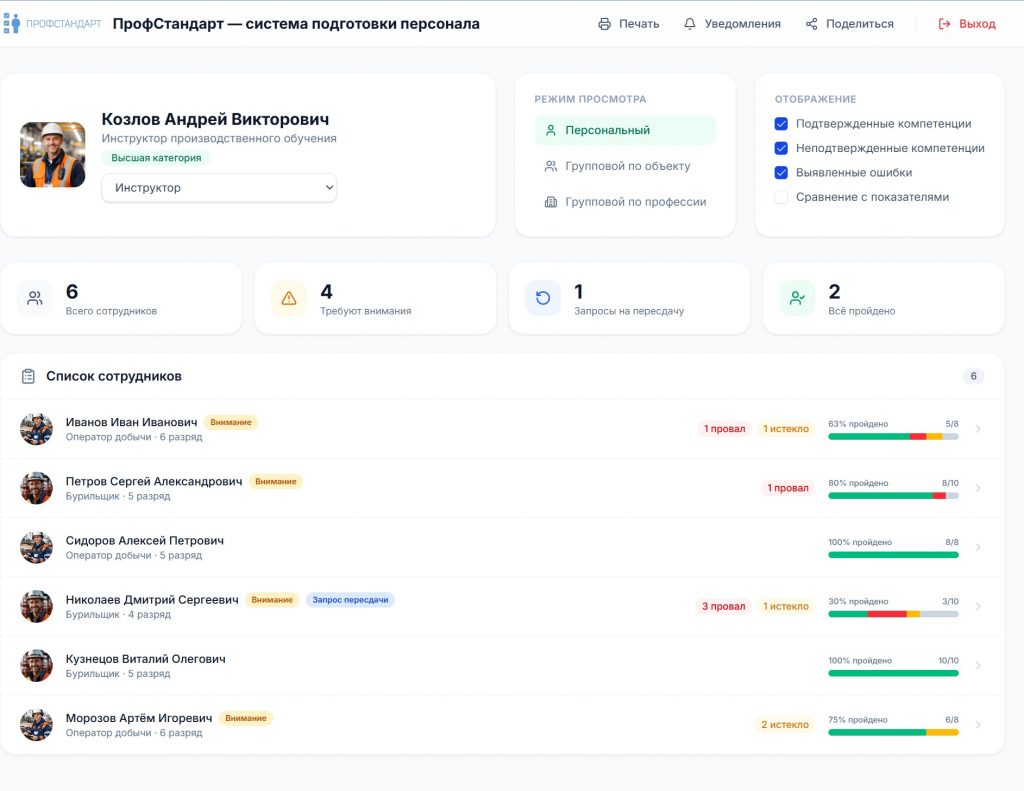The width and height of the screenshot is (1024, 791).
Task: Expand Николаев Дмитрий Сергеевич row chevron
Action: [x=978, y=607]
